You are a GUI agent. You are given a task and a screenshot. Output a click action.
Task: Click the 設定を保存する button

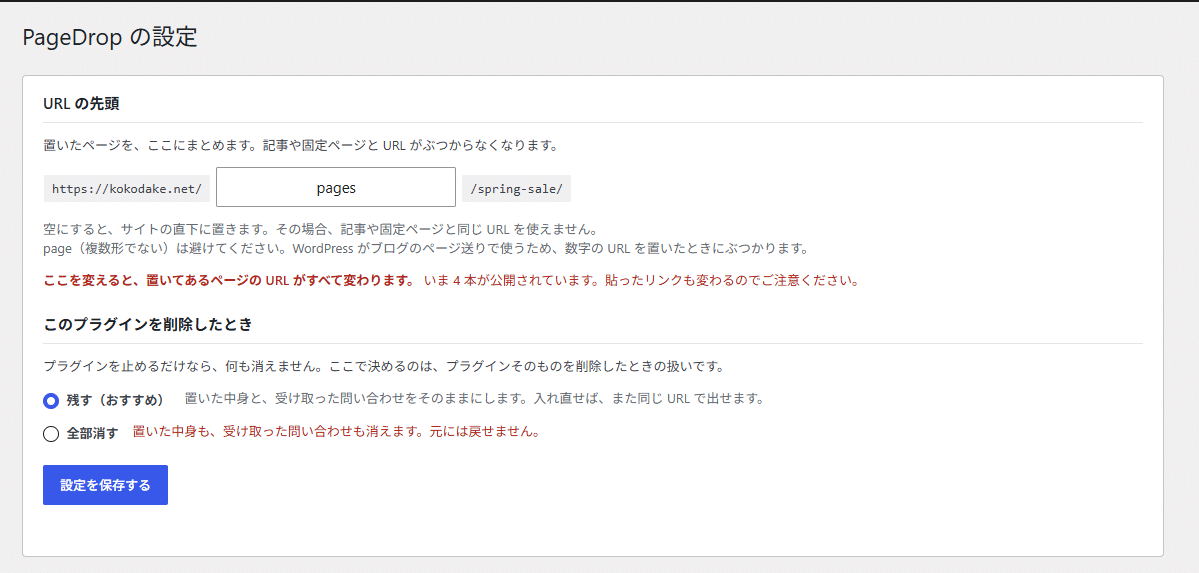point(106,485)
